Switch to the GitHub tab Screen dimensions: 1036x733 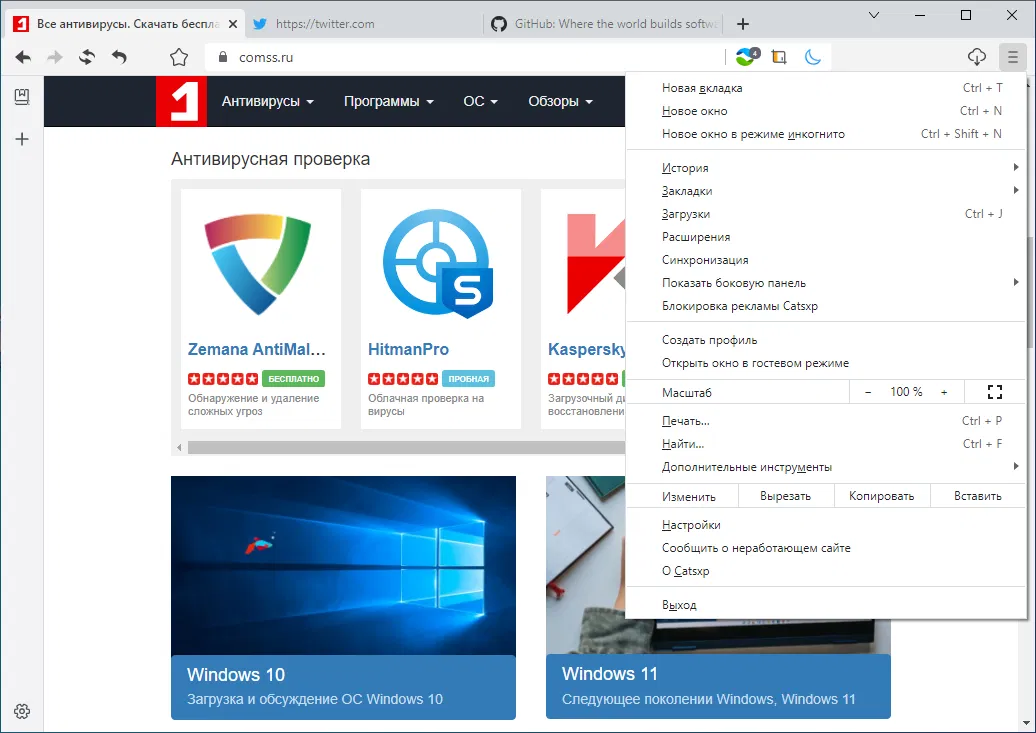point(603,24)
